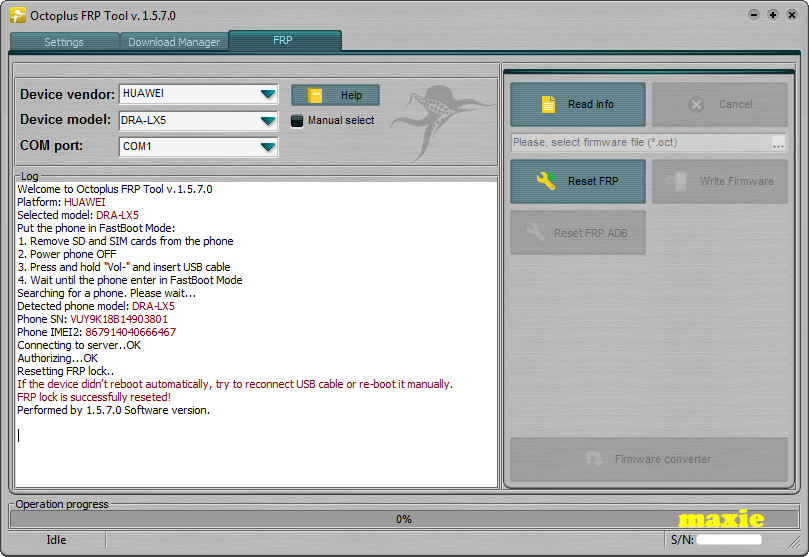Click the 'Device model:' label
The image size is (809, 557).
[x=66, y=120]
